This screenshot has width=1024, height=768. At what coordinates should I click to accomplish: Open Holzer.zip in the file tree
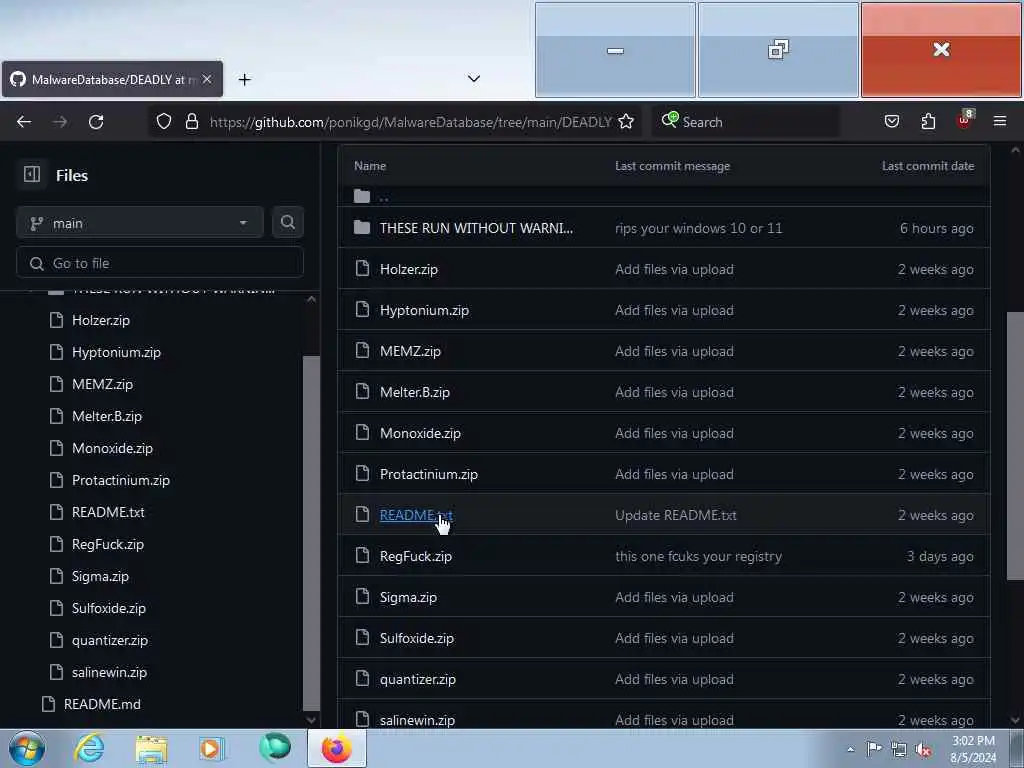pyautogui.click(x=101, y=320)
